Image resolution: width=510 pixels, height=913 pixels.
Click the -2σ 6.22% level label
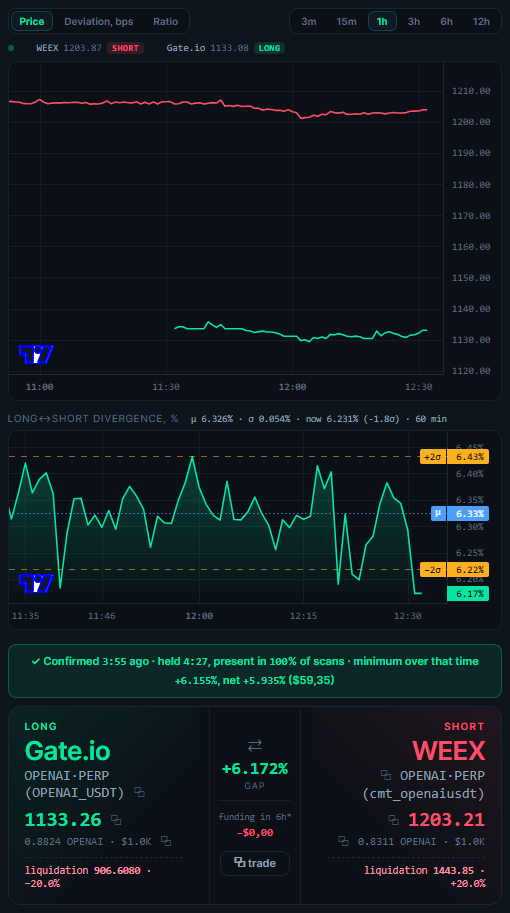(454, 569)
